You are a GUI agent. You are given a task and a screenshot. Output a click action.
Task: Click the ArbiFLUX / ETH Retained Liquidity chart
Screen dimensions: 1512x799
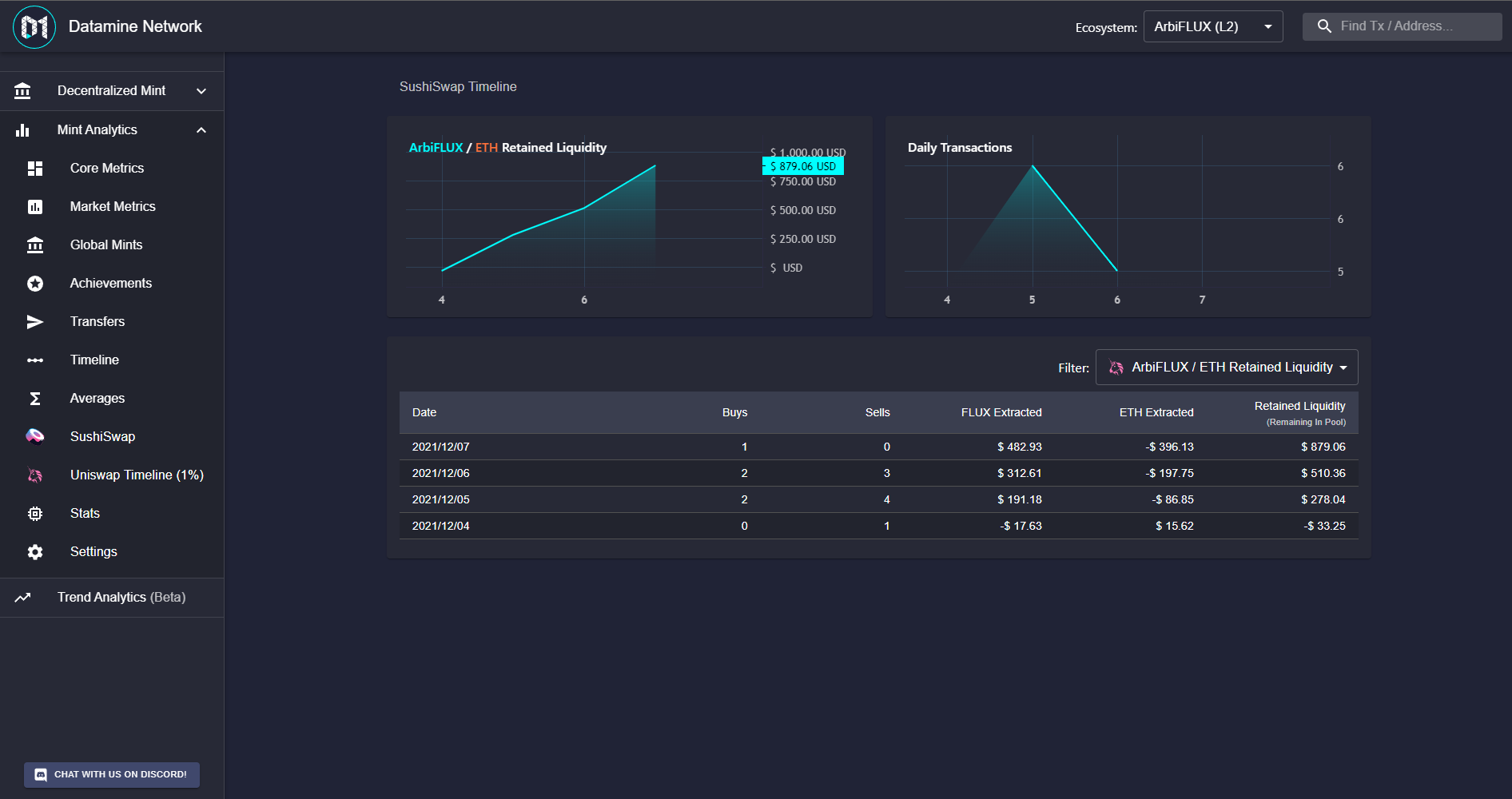coord(630,217)
